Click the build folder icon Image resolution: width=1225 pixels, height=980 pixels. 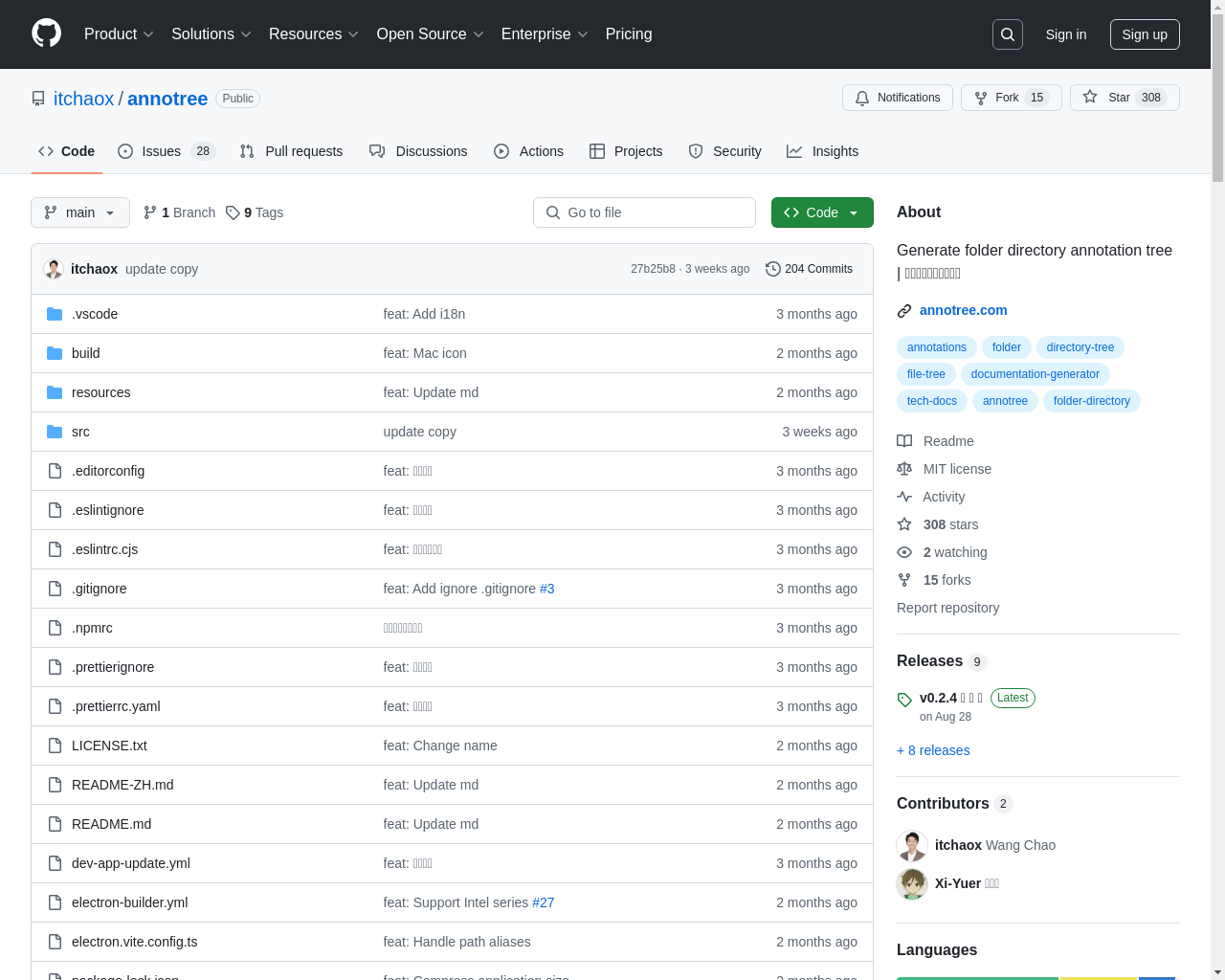[55, 353]
